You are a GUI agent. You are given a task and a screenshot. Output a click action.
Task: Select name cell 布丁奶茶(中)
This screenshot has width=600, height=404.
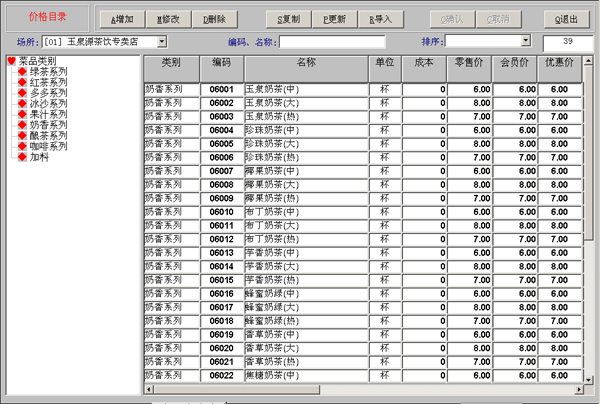[x=306, y=212]
